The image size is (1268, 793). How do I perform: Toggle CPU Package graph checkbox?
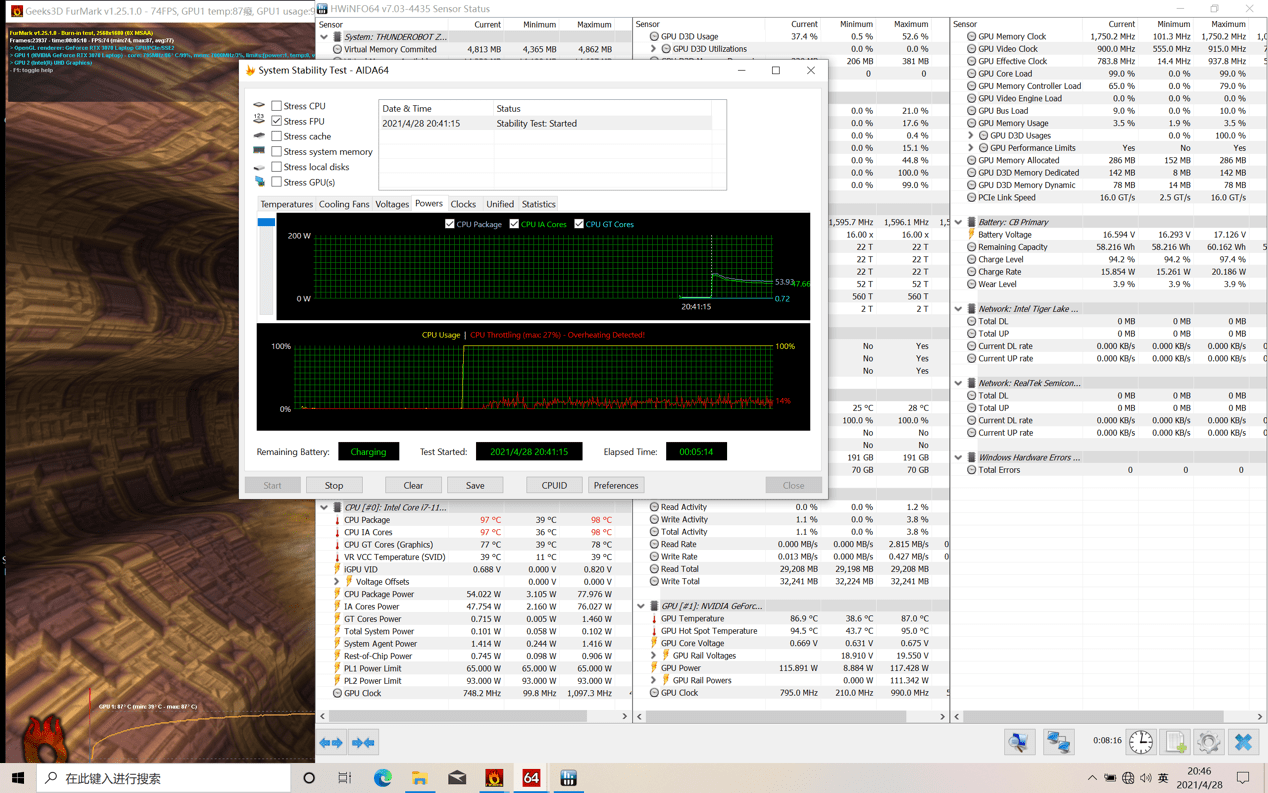pyautogui.click(x=449, y=224)
